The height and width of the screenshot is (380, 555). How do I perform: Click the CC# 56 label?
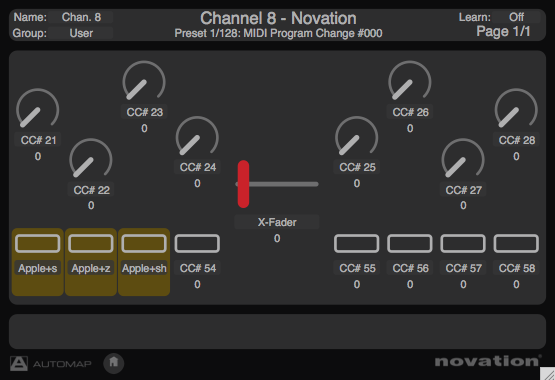[410, 268]
